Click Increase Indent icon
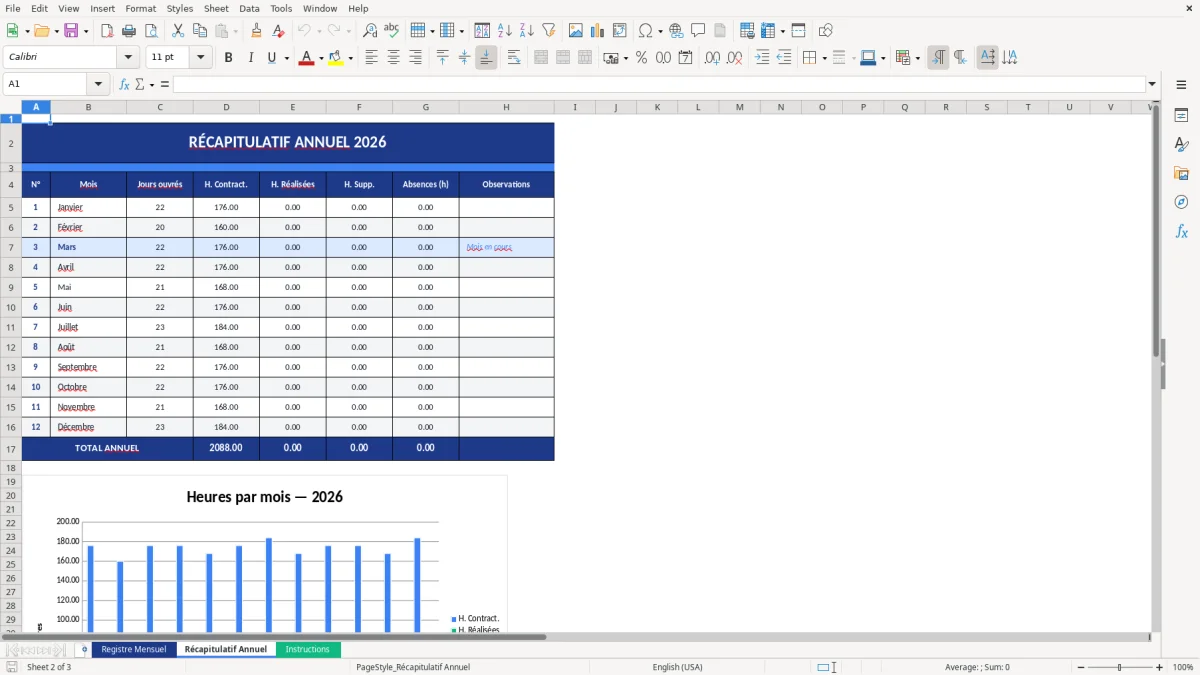Screen dimensions: 1200x675 click(762, 58)
